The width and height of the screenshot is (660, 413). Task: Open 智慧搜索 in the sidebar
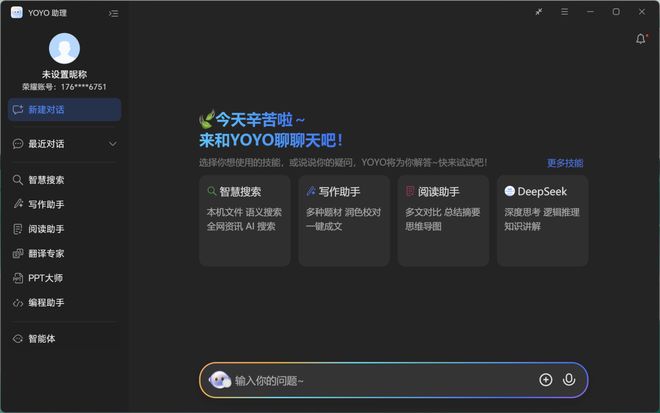tap(64, 180)
